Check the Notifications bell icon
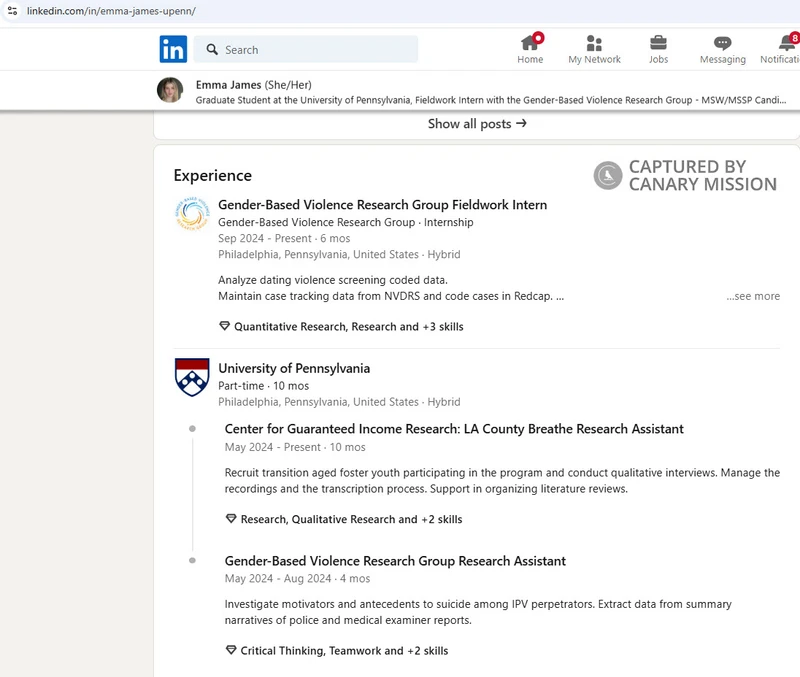 [x=786, y=43]
